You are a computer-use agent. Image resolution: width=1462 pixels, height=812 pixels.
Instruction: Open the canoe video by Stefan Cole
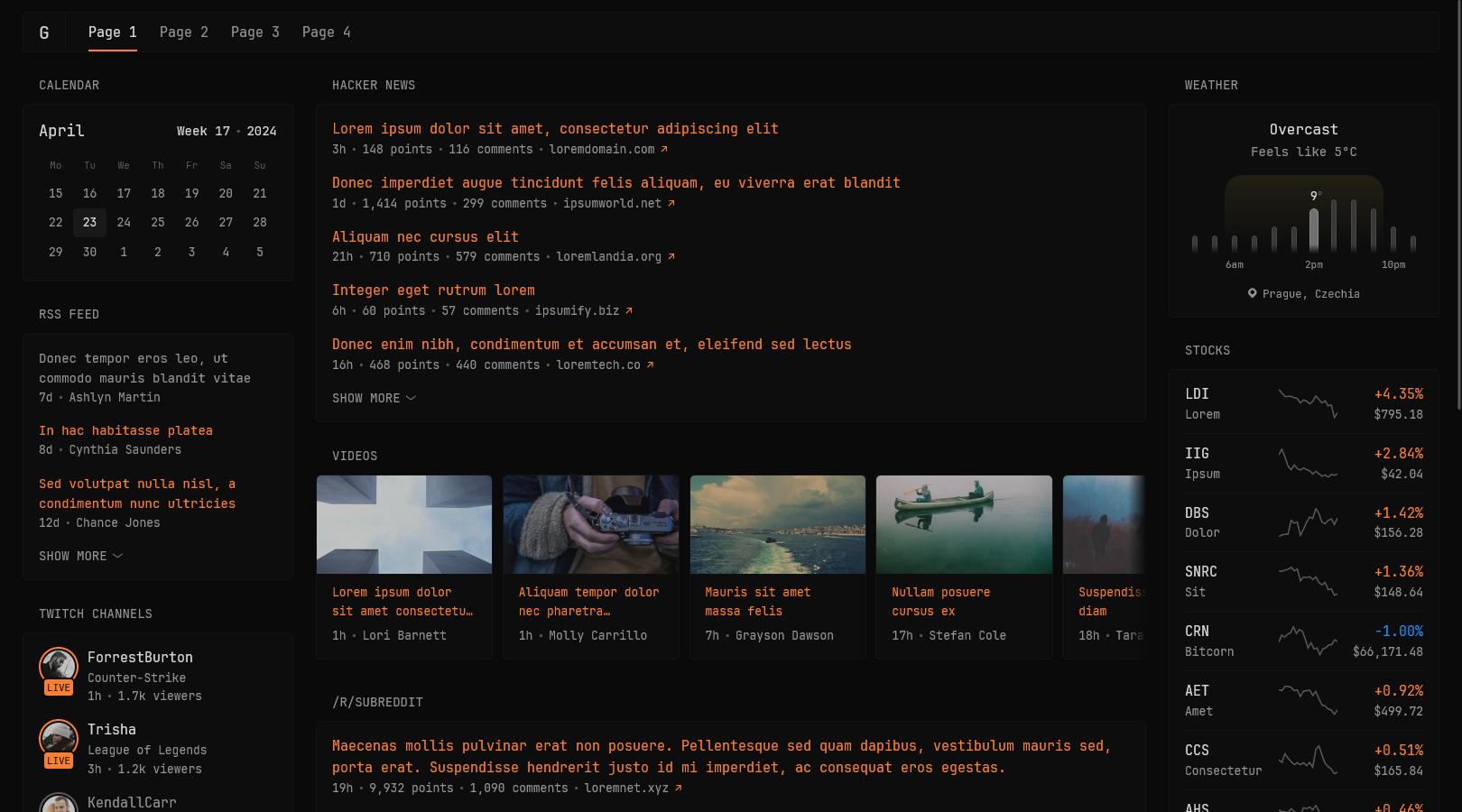coord(964,524)
